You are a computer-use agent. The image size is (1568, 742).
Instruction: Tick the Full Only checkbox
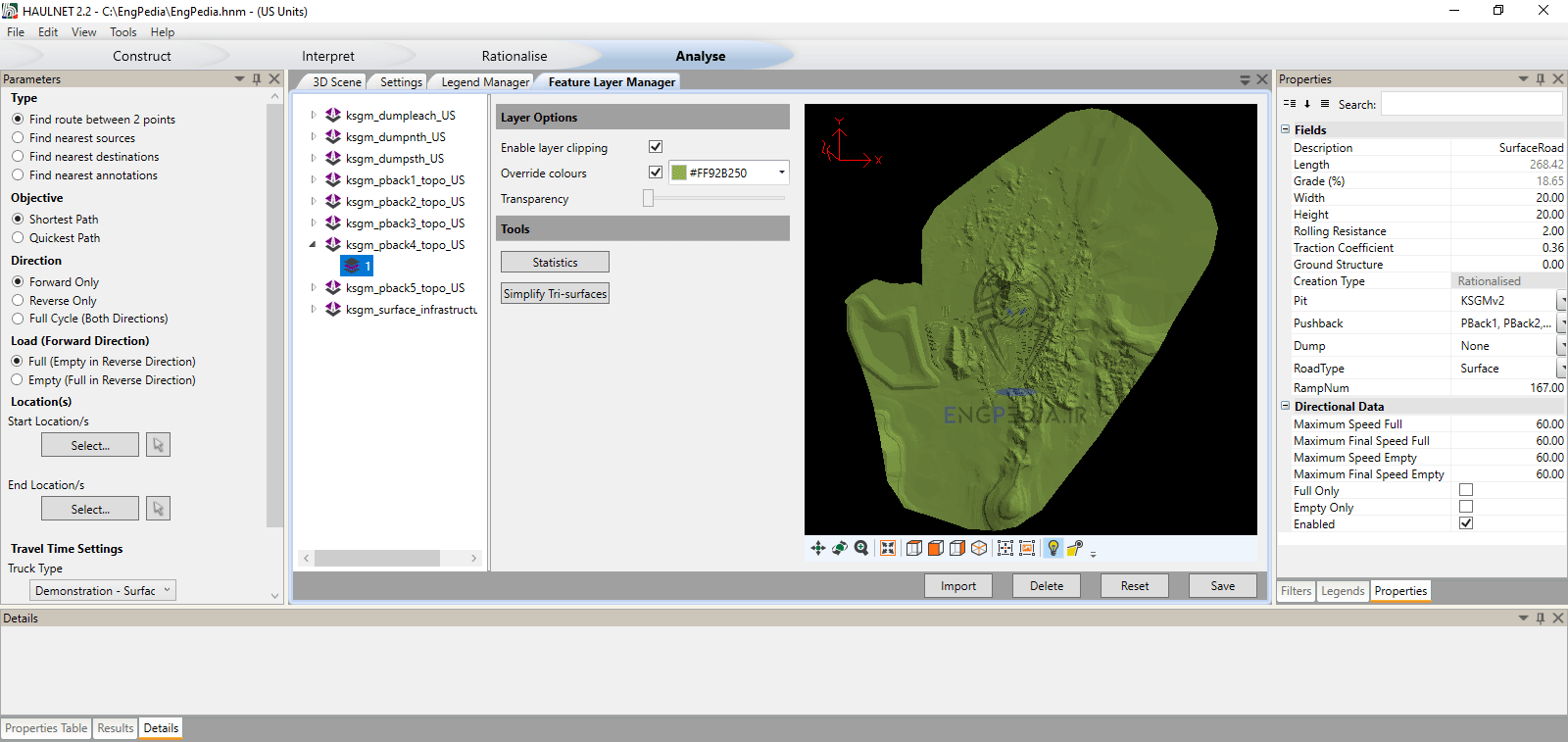coord(1466,490)
